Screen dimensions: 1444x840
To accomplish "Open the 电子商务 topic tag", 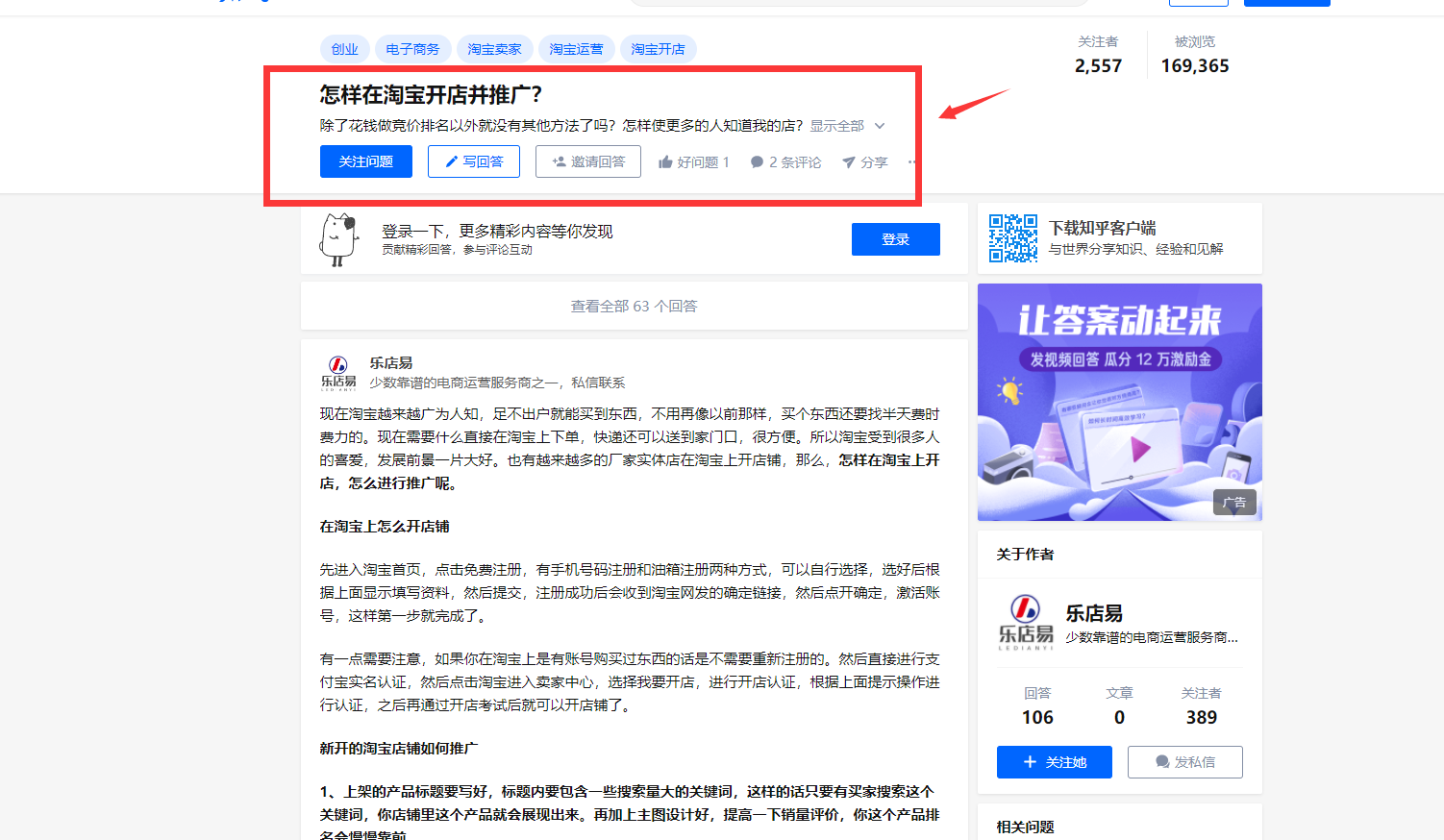I will pos(412,49).
